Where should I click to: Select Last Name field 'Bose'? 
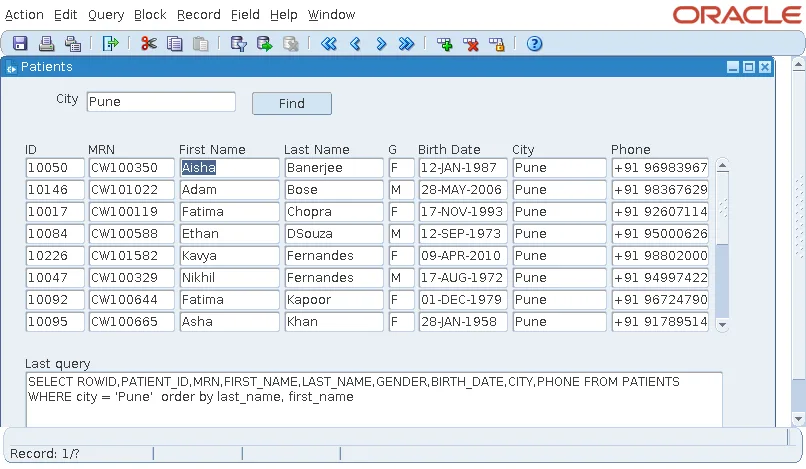(334, 190)
